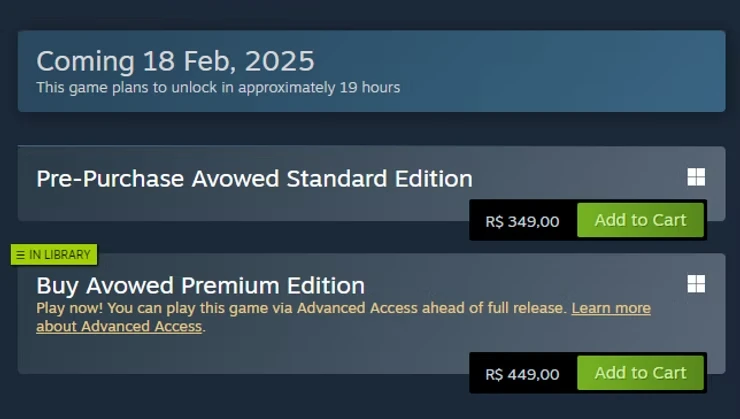Viewport: 740px width, 419px height.
Task: Add Avowed Premium Edition to cart
Action: pos(640,373)
